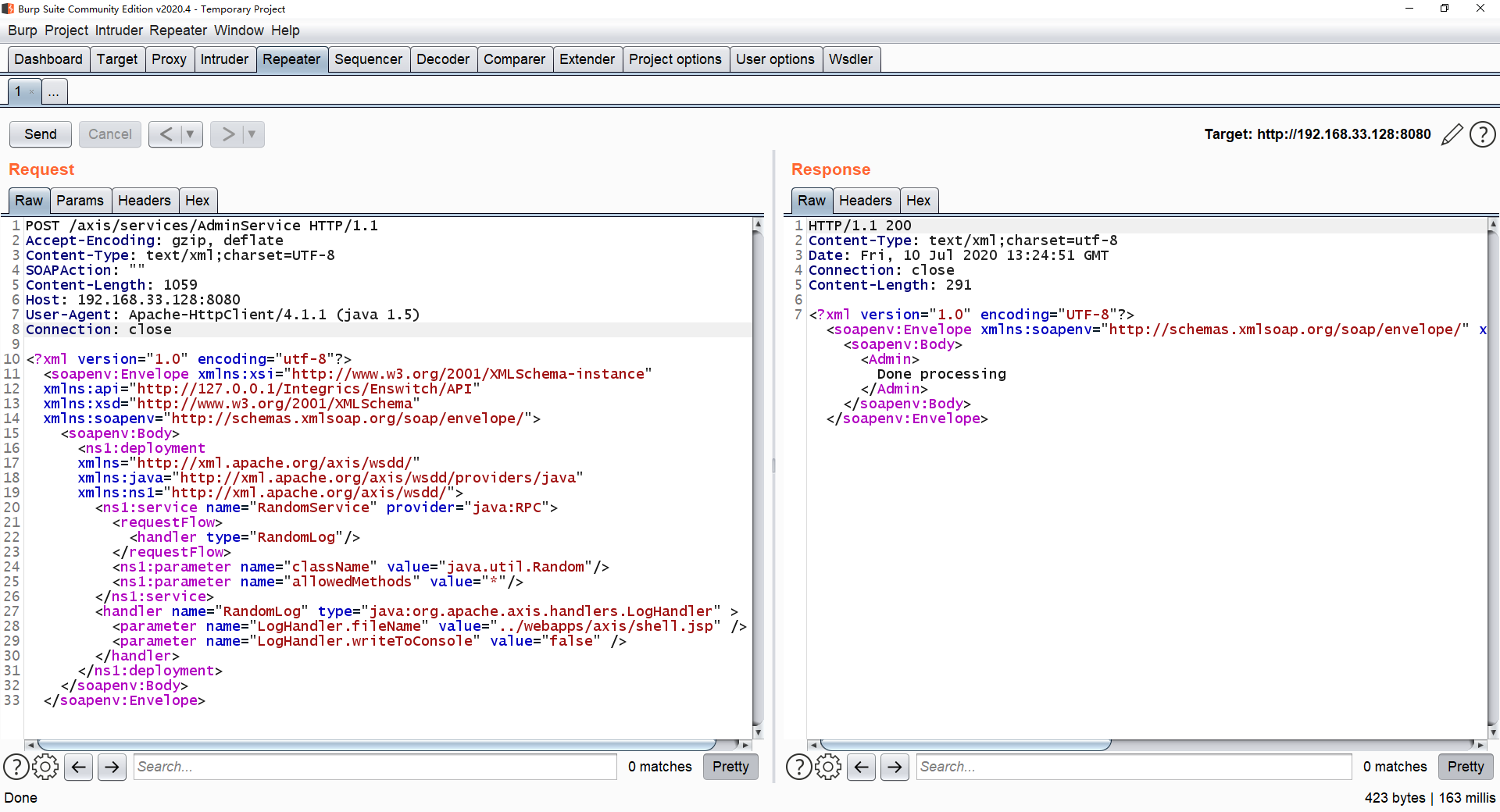Click 'HTTP/1.1 200' status line in response
The width and height of the screenshot is (1500, 812).
point(859,226)
